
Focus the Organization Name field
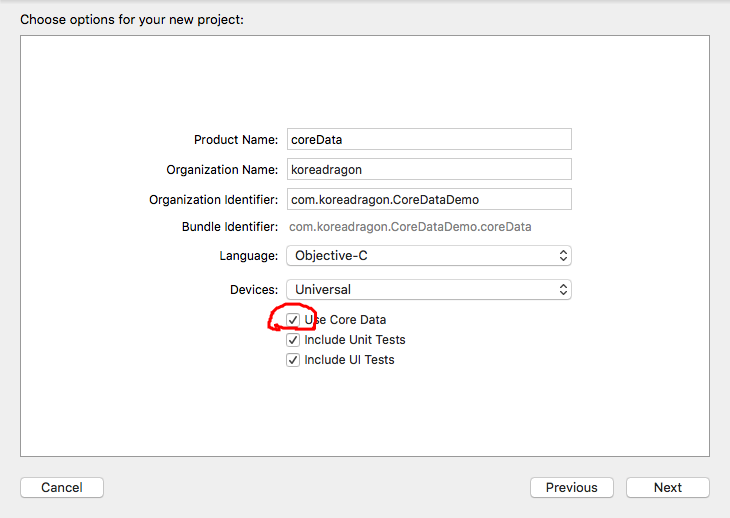(429, 169)
